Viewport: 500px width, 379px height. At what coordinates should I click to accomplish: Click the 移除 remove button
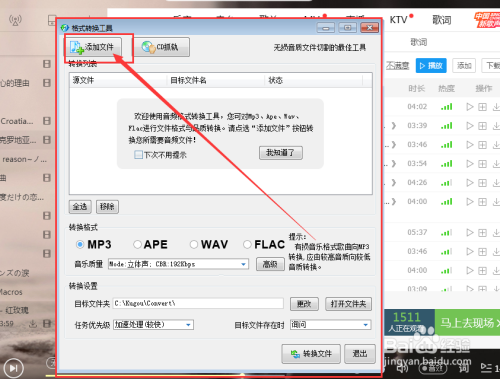107,207
